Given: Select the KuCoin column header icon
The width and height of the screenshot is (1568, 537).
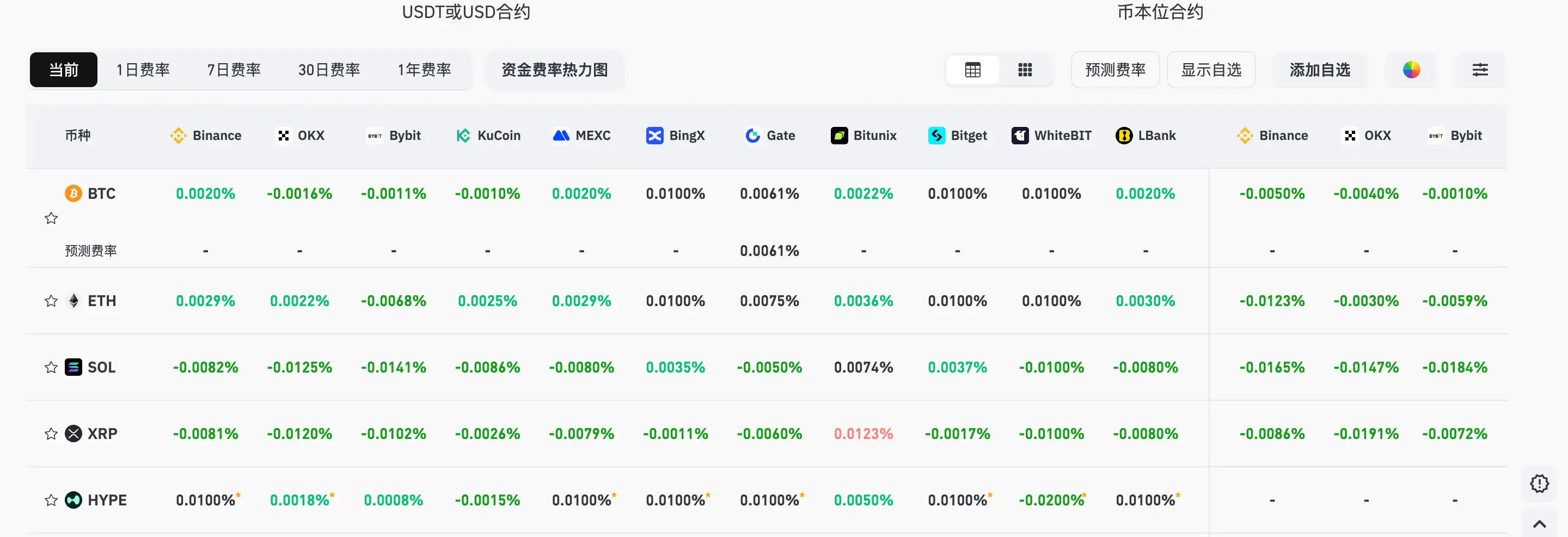Looking at the screenshot, I should [463, 135].
